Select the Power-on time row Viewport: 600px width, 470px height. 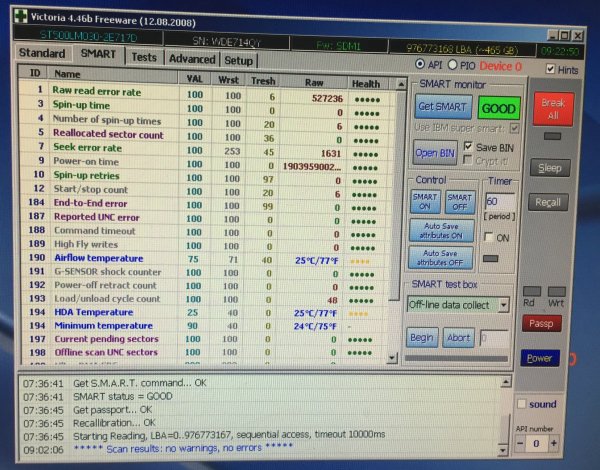click(x=205, y=163)
